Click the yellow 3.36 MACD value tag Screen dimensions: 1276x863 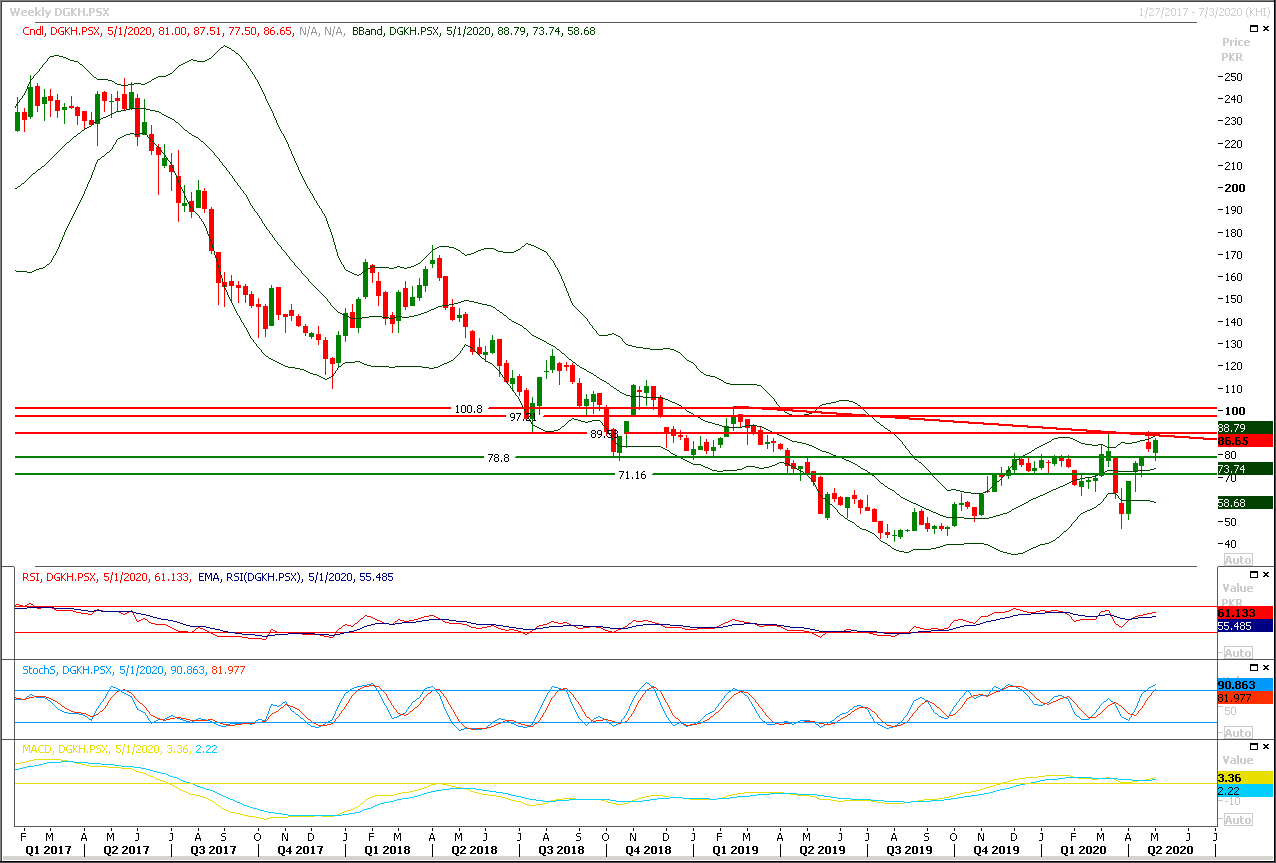tap(1245, 777)
